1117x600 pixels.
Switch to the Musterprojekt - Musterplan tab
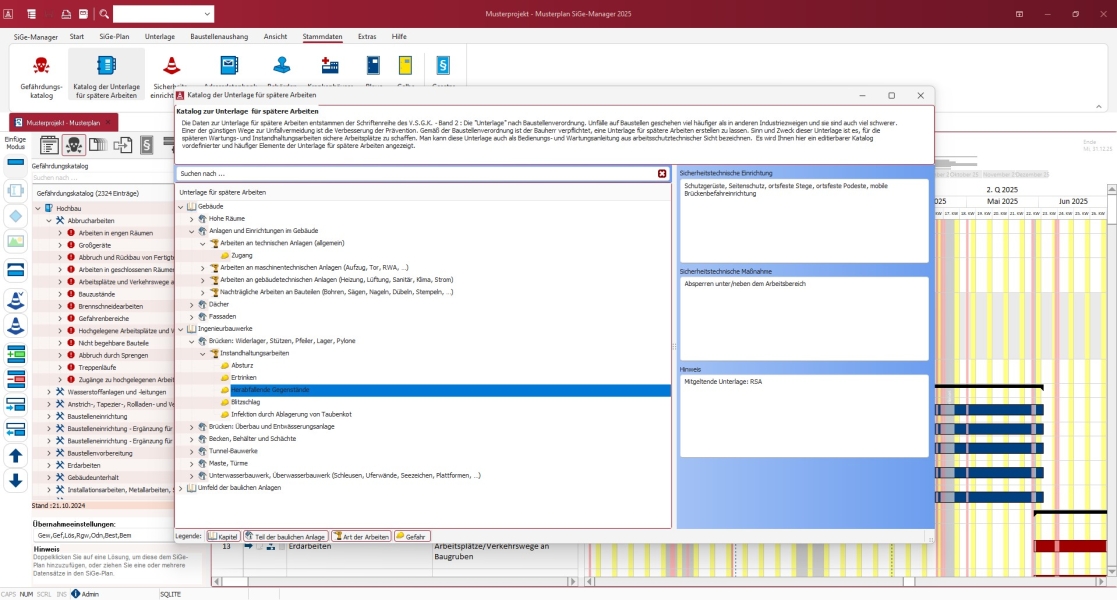coord(63,123)
